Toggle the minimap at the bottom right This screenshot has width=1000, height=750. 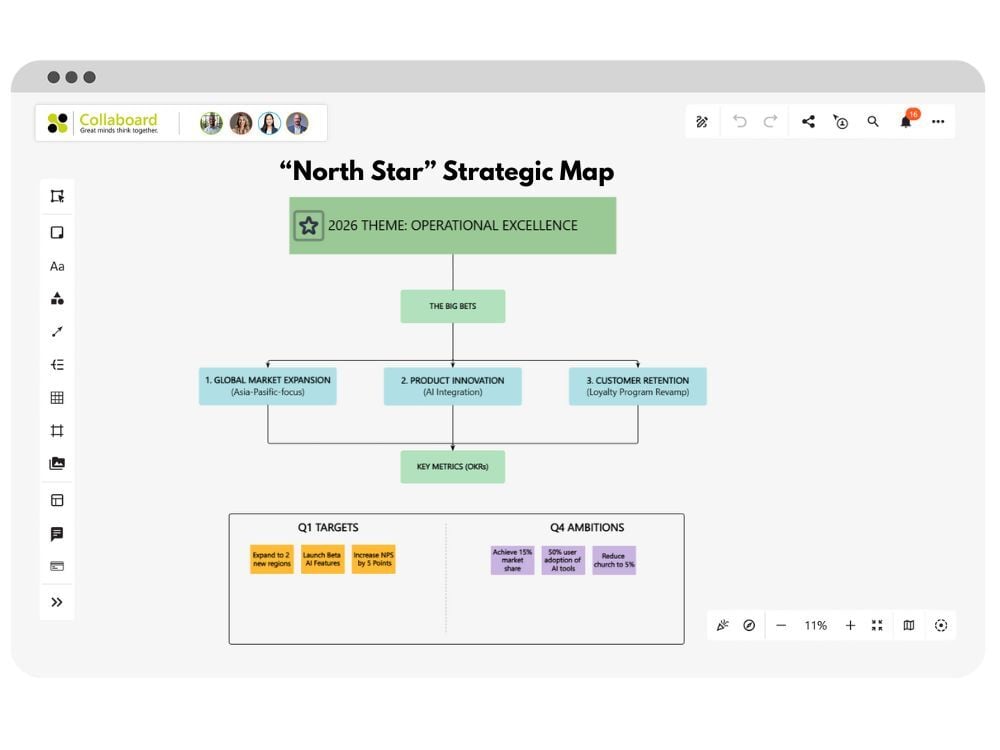tap(907, 625)
